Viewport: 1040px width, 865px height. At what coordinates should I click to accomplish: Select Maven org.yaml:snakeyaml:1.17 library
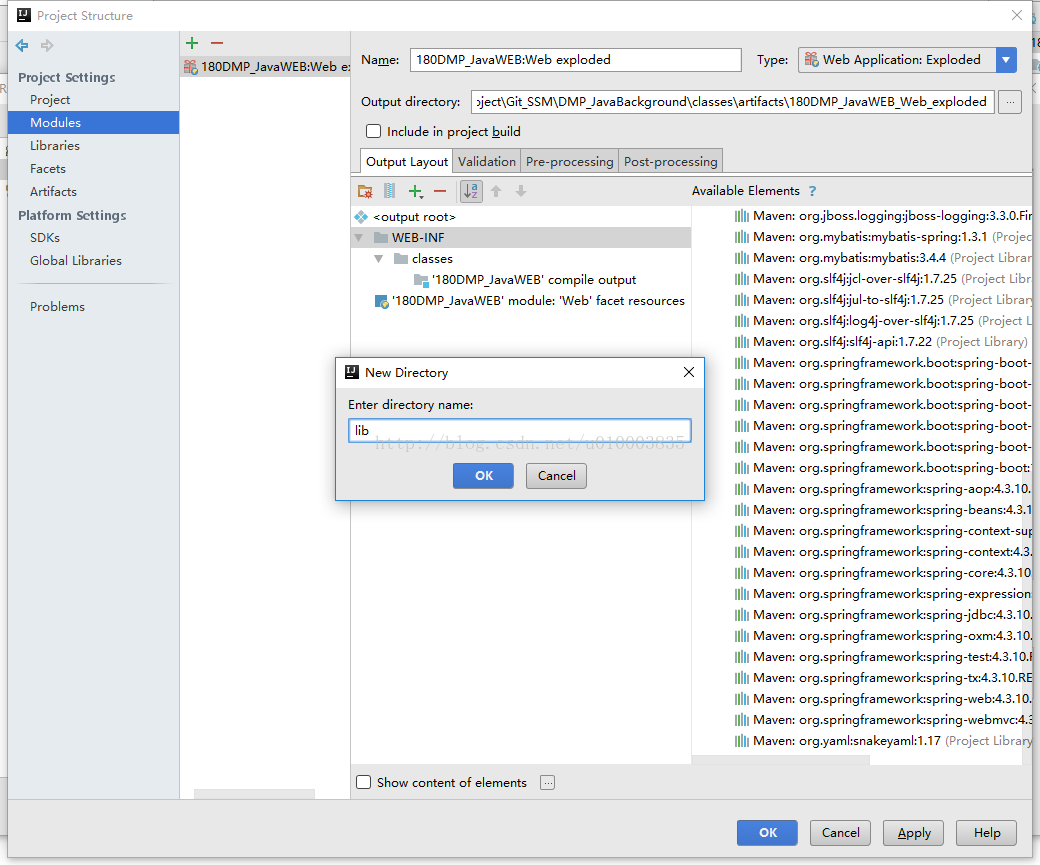[883, 741]
